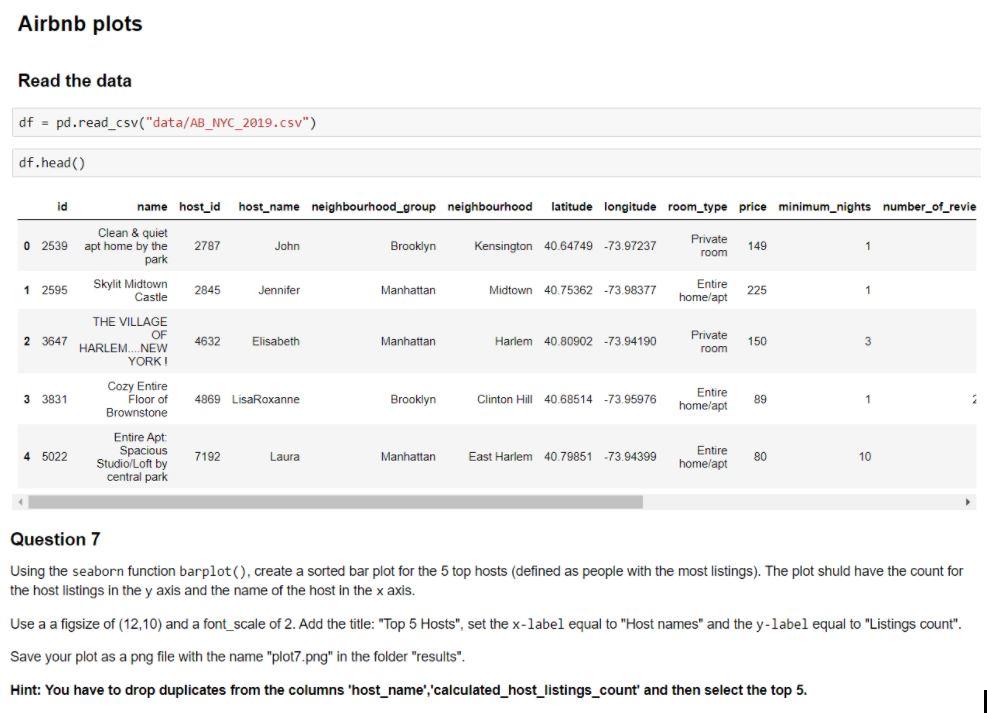987x717 pixels.
Task: Click the listing name 'Cozy Entire Floor of Brownstone'
Action: [137, 399]
